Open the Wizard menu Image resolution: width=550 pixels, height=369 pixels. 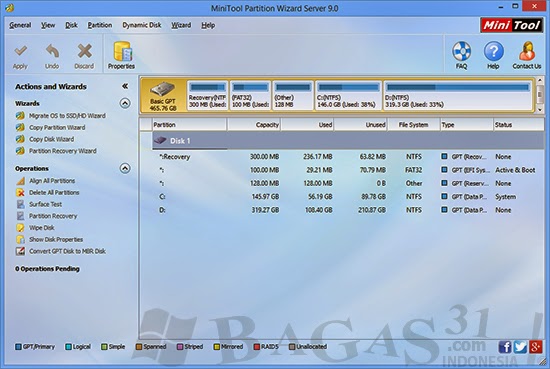(181, 25)
